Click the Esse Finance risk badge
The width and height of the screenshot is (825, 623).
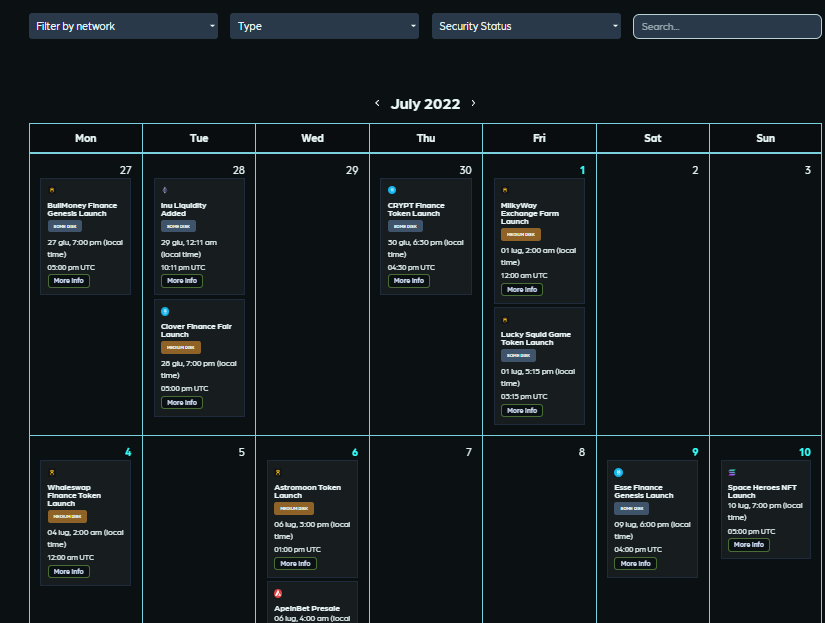point(631,508)
